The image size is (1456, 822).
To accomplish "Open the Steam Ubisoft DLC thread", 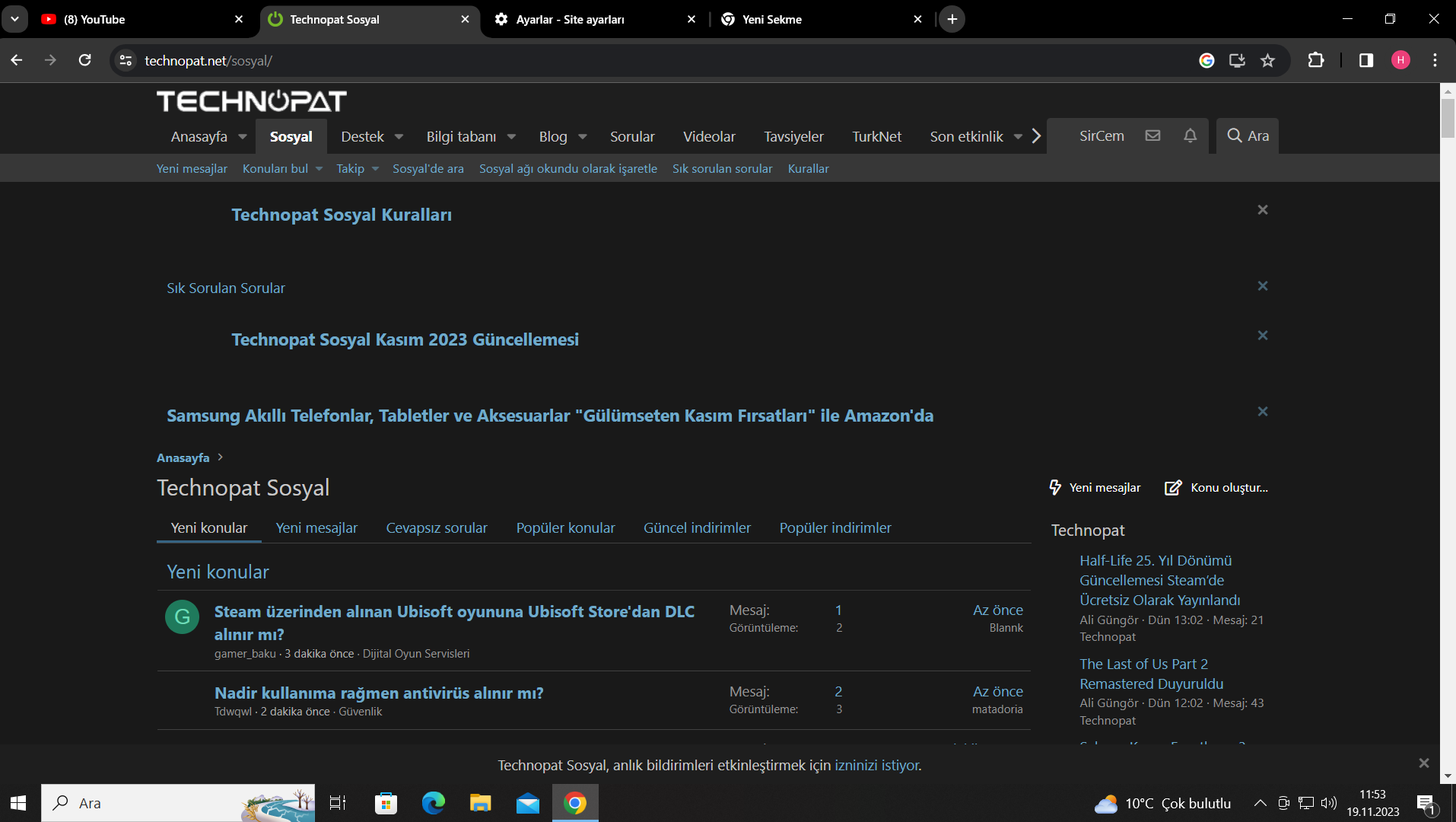I will click(454, 623).
